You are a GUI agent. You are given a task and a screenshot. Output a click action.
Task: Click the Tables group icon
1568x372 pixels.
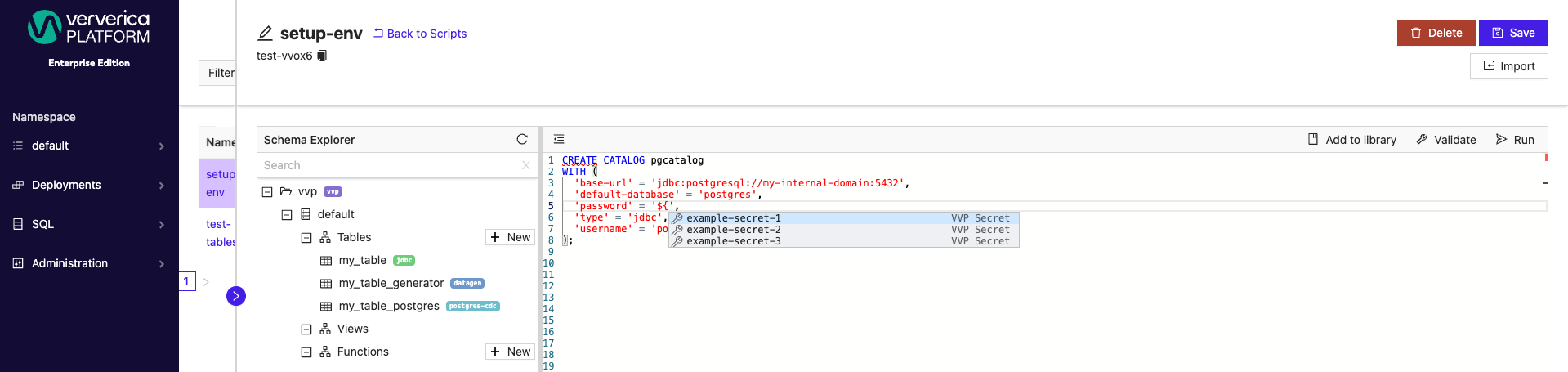tap(325, 237)
